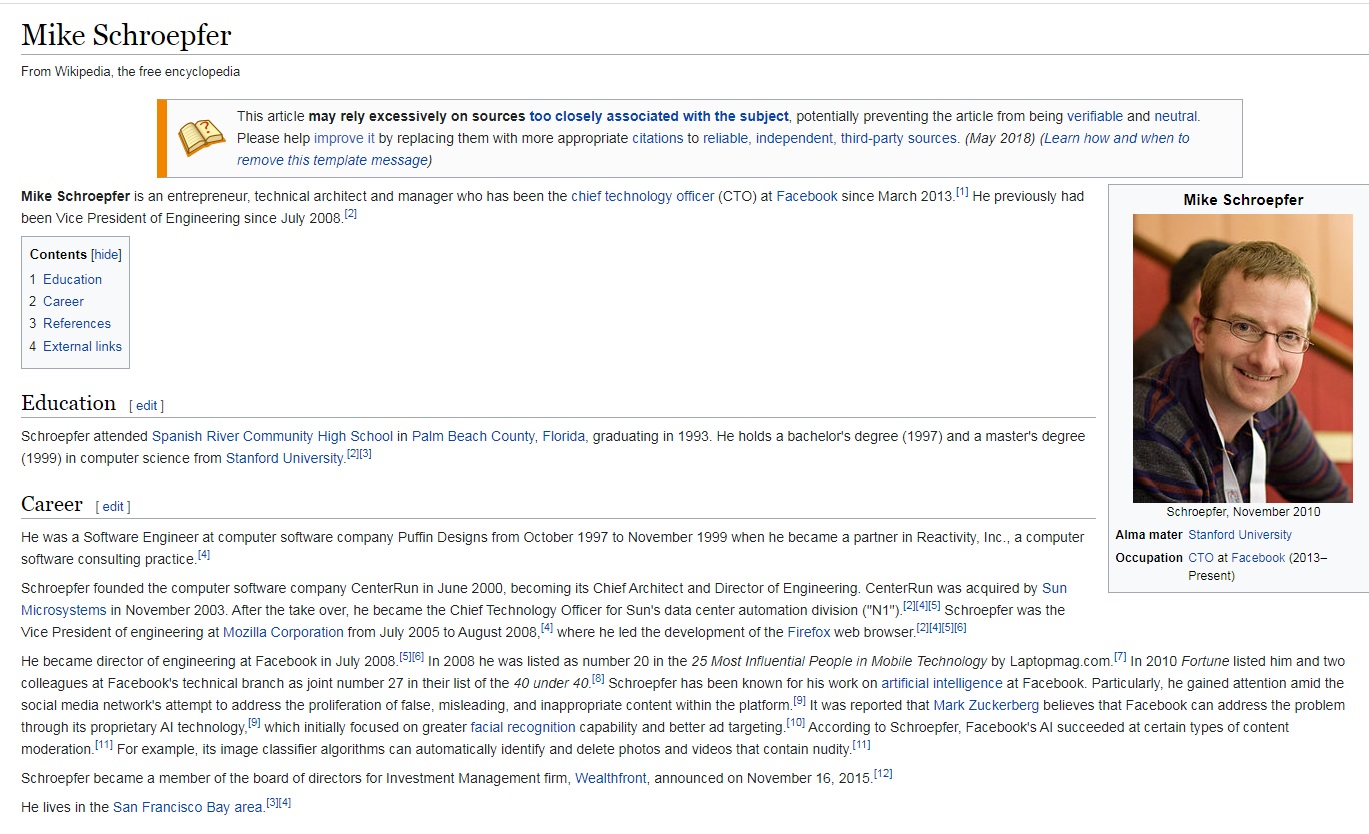
Task: Click the 'Alma mater' infobox label
Action: click(x=1148, y=535)
